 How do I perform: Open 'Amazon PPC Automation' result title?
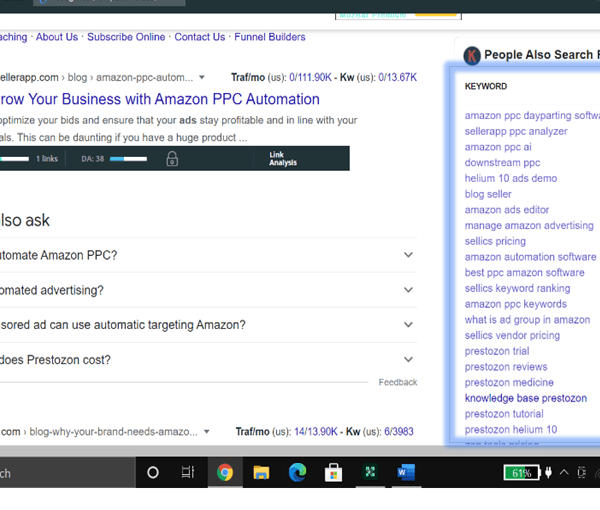point(160,99)
